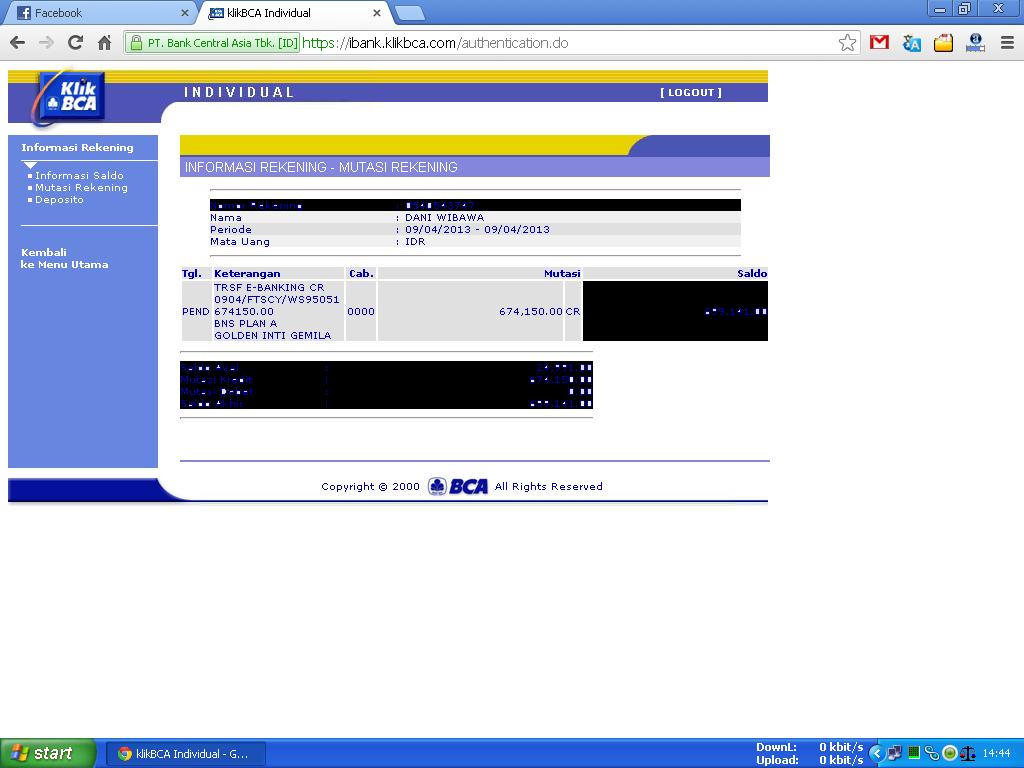
Task: Open Mutasi Rekening in sidebar
Action: point(81,187)
